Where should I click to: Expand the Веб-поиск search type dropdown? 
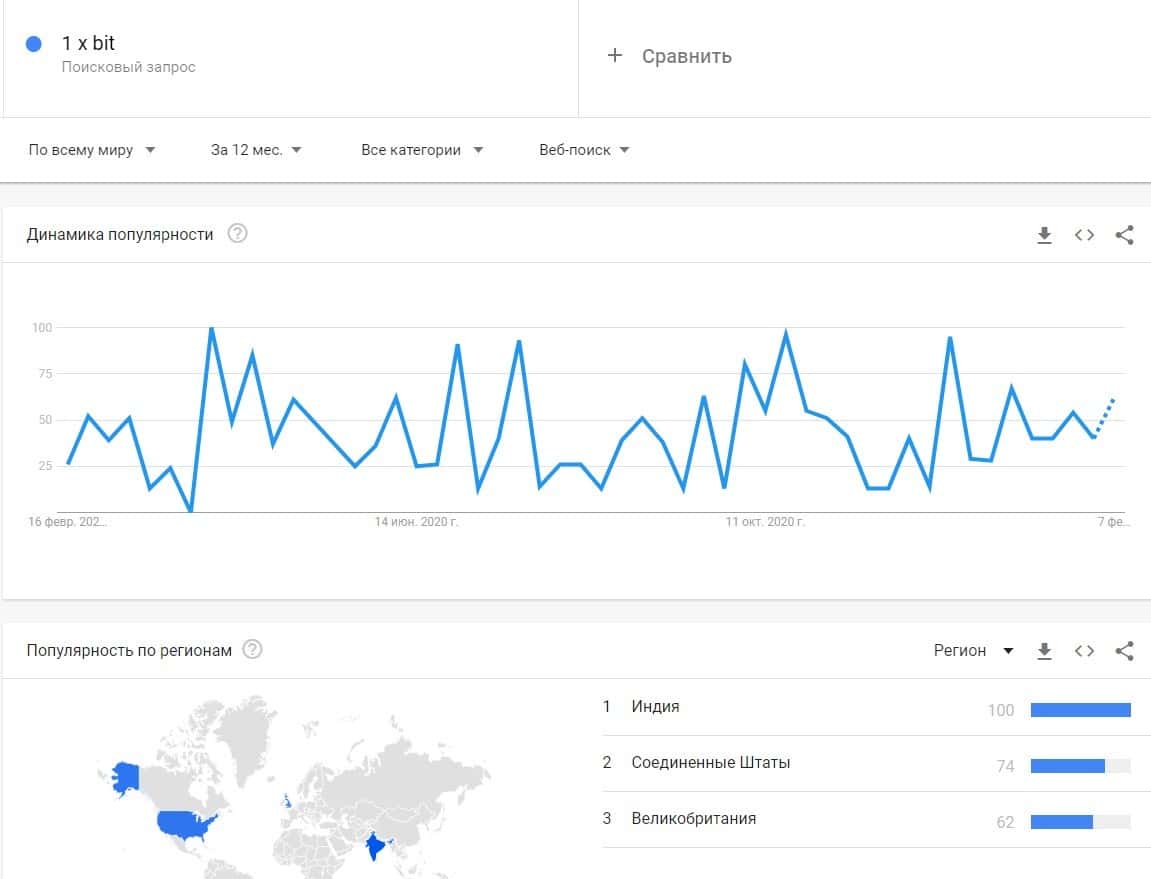tap(584, 150)
